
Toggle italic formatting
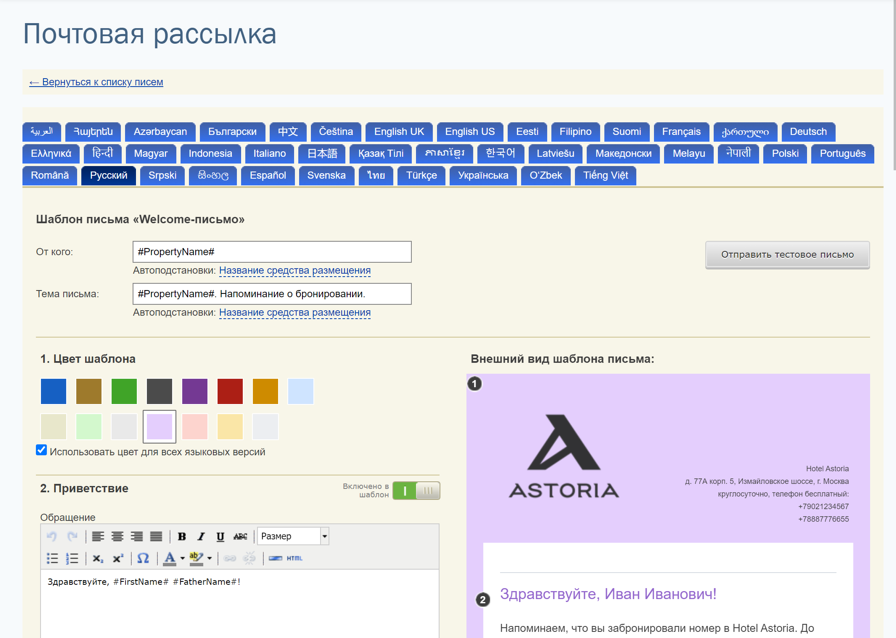201,536
